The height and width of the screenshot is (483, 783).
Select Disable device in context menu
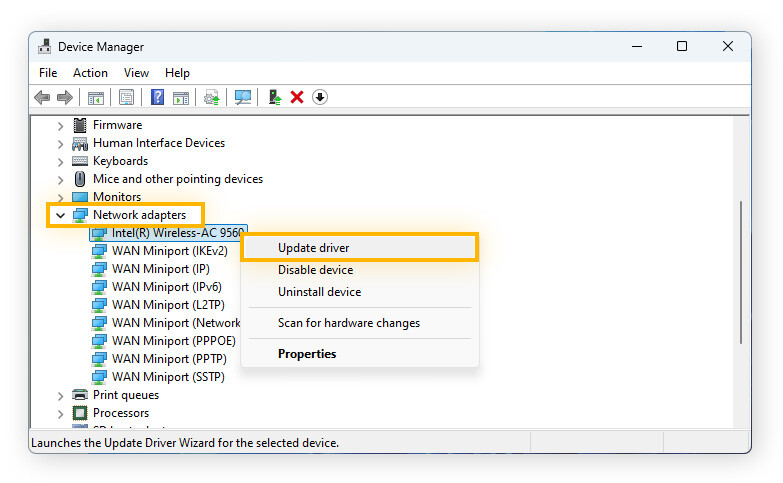(315, 270)
